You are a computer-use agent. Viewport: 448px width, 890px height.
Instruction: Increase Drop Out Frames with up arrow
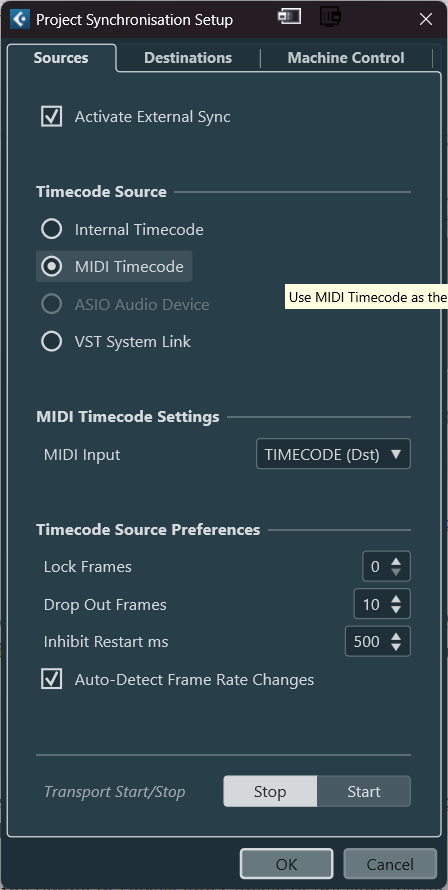click(x=396, y=598)
